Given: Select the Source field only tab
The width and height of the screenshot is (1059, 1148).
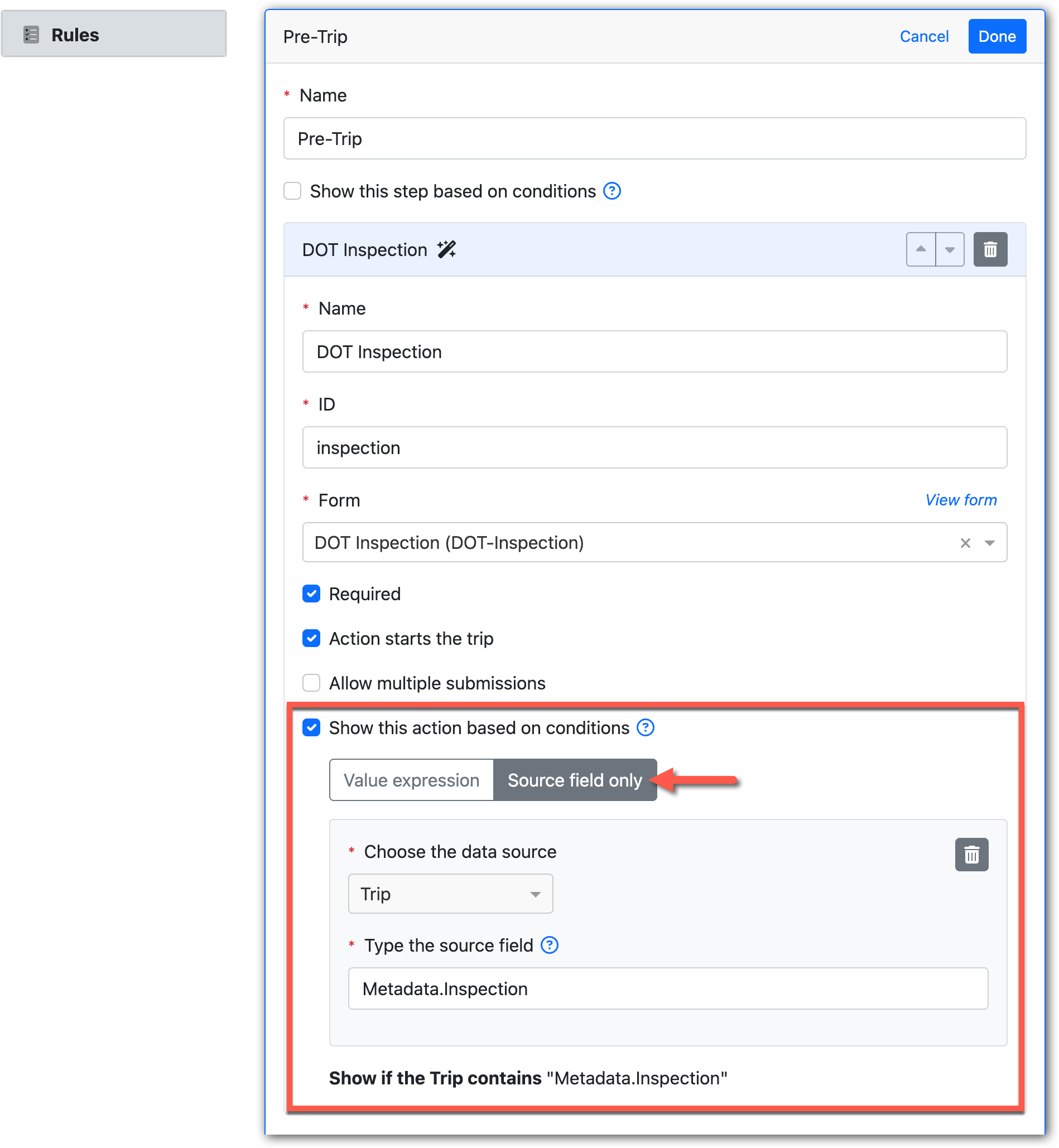Looking at the screenshot, I should point(574,780).
